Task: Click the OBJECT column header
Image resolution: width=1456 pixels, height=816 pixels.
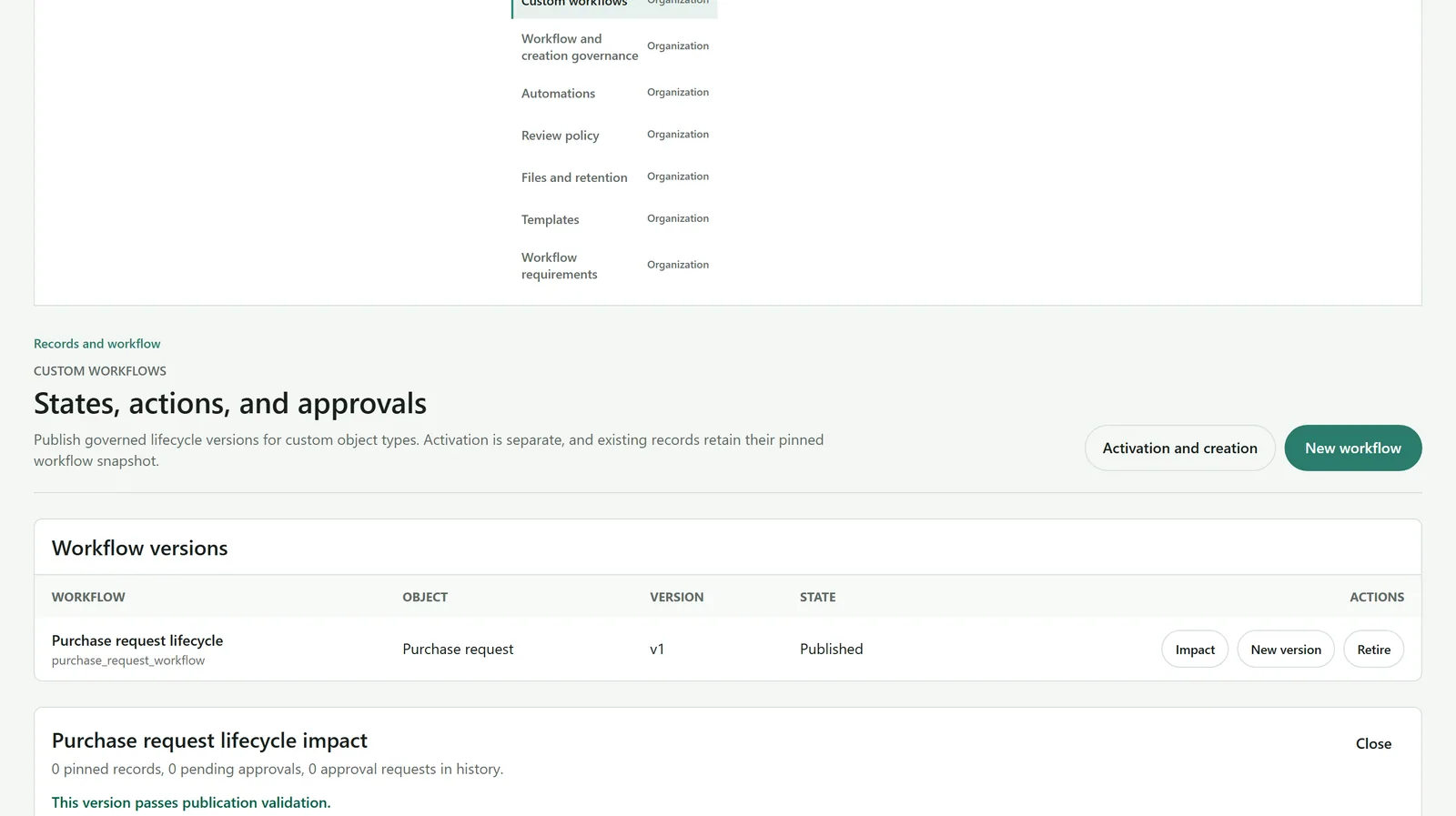Action: (425, 598)
